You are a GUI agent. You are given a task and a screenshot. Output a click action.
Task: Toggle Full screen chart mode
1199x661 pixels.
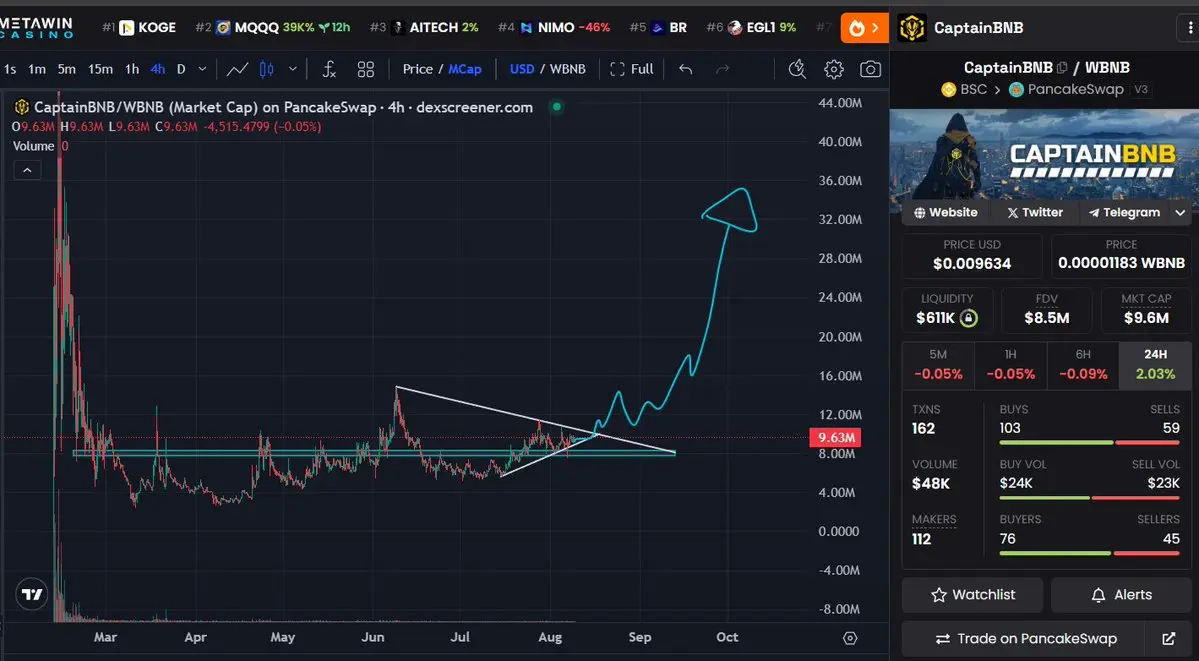point(632,69)
